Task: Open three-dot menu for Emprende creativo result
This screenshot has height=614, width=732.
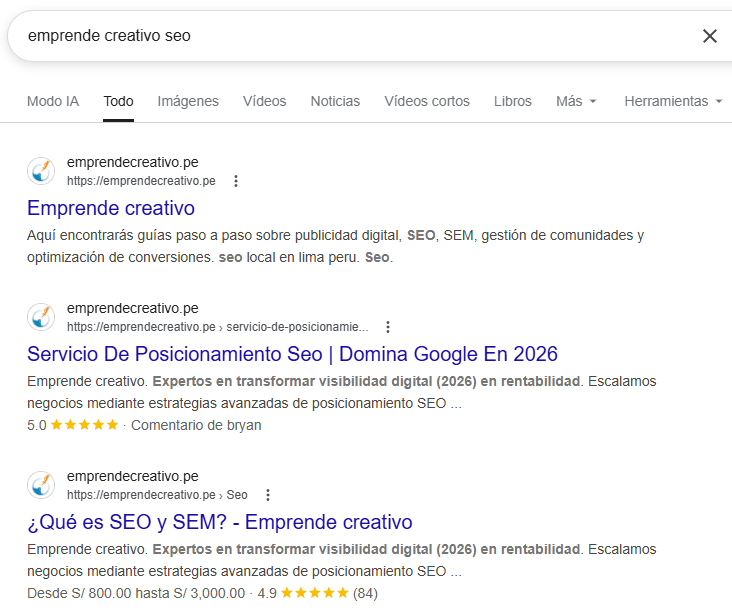Action: pyautogui.click(x=236, y=181)
